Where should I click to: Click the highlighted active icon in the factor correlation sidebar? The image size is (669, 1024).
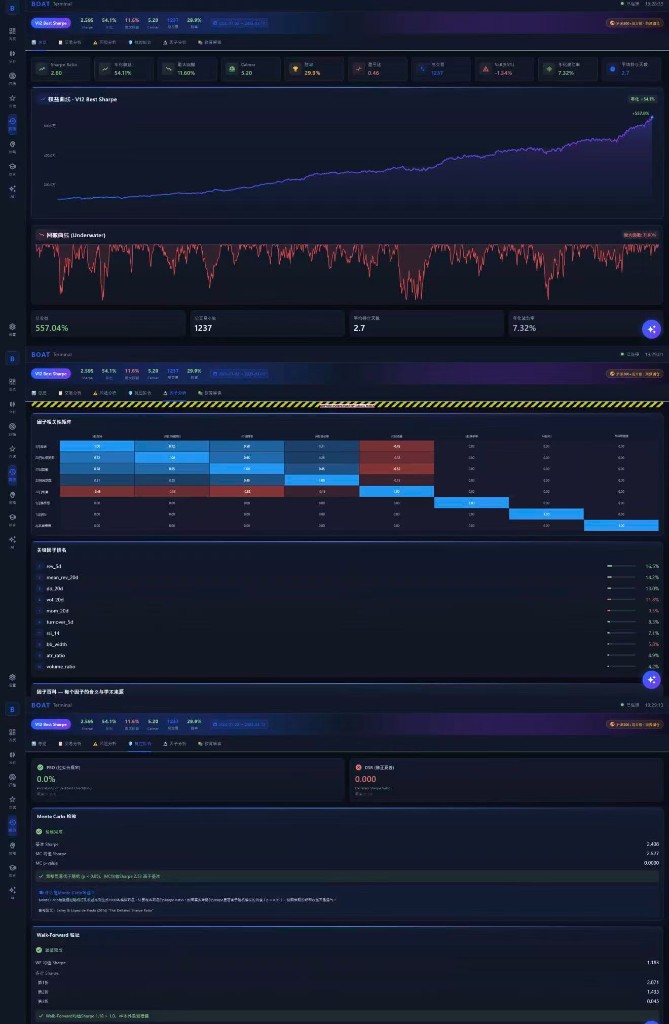[x=12, y=474]
